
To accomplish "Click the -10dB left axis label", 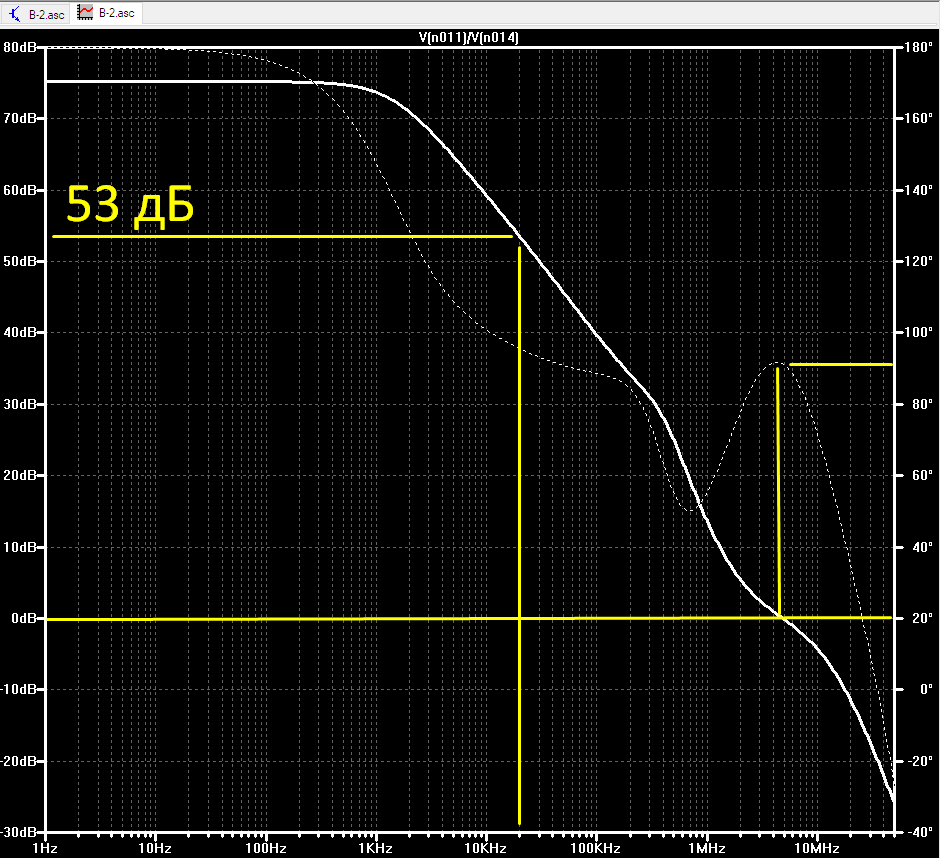I will click(19, 689).
